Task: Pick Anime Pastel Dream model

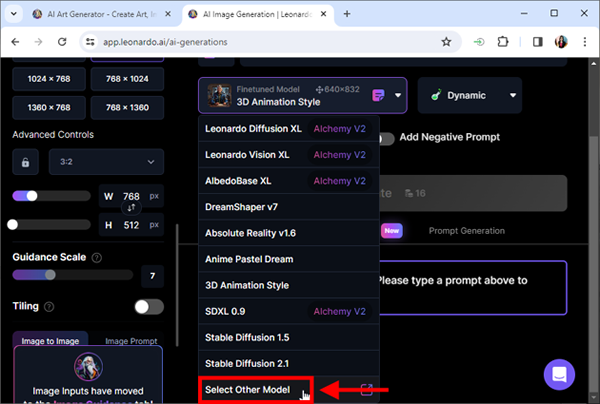Action: [x=289, y=259]
